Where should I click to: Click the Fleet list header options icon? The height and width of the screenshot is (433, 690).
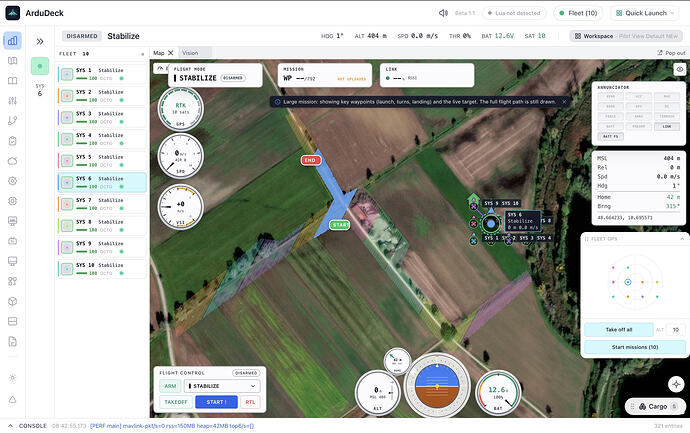pos(142,54)
